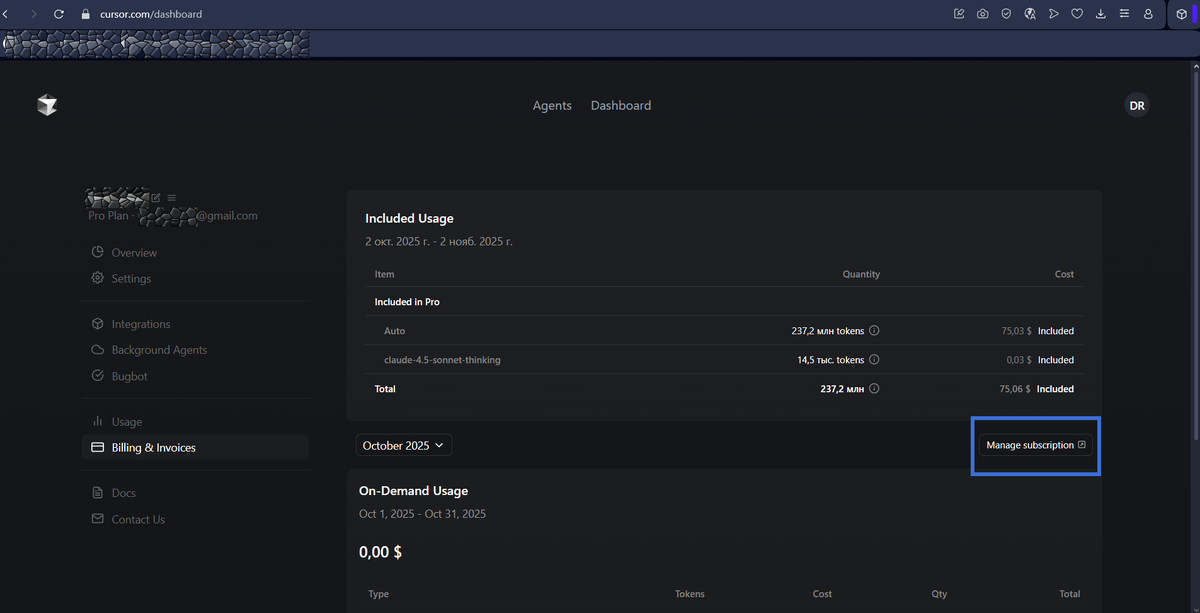
Task: Click the Manage subscription button
Action: (x=1035, y=445)
